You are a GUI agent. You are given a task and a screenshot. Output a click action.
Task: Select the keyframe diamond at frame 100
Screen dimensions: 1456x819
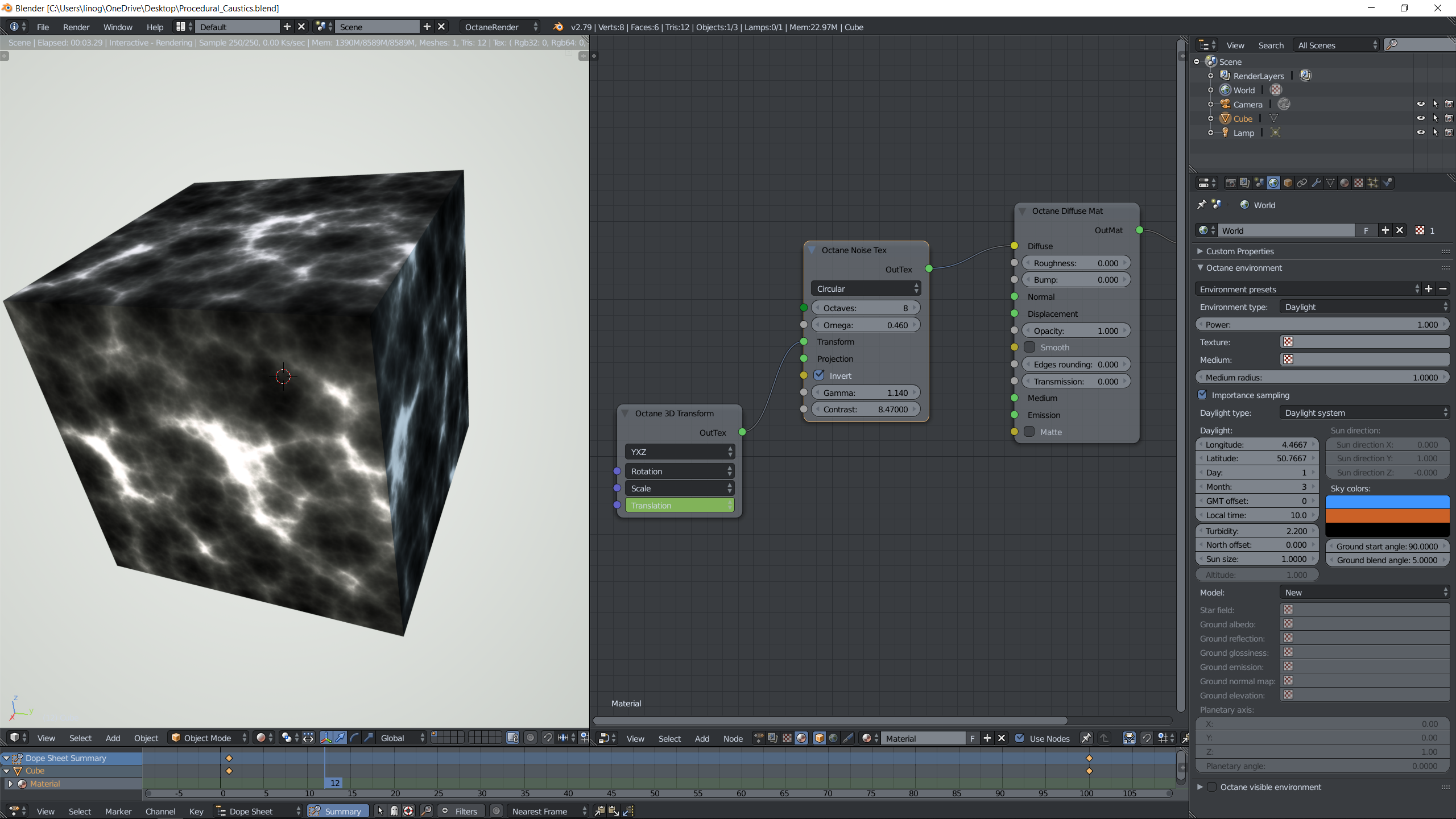coord(1089,758)
